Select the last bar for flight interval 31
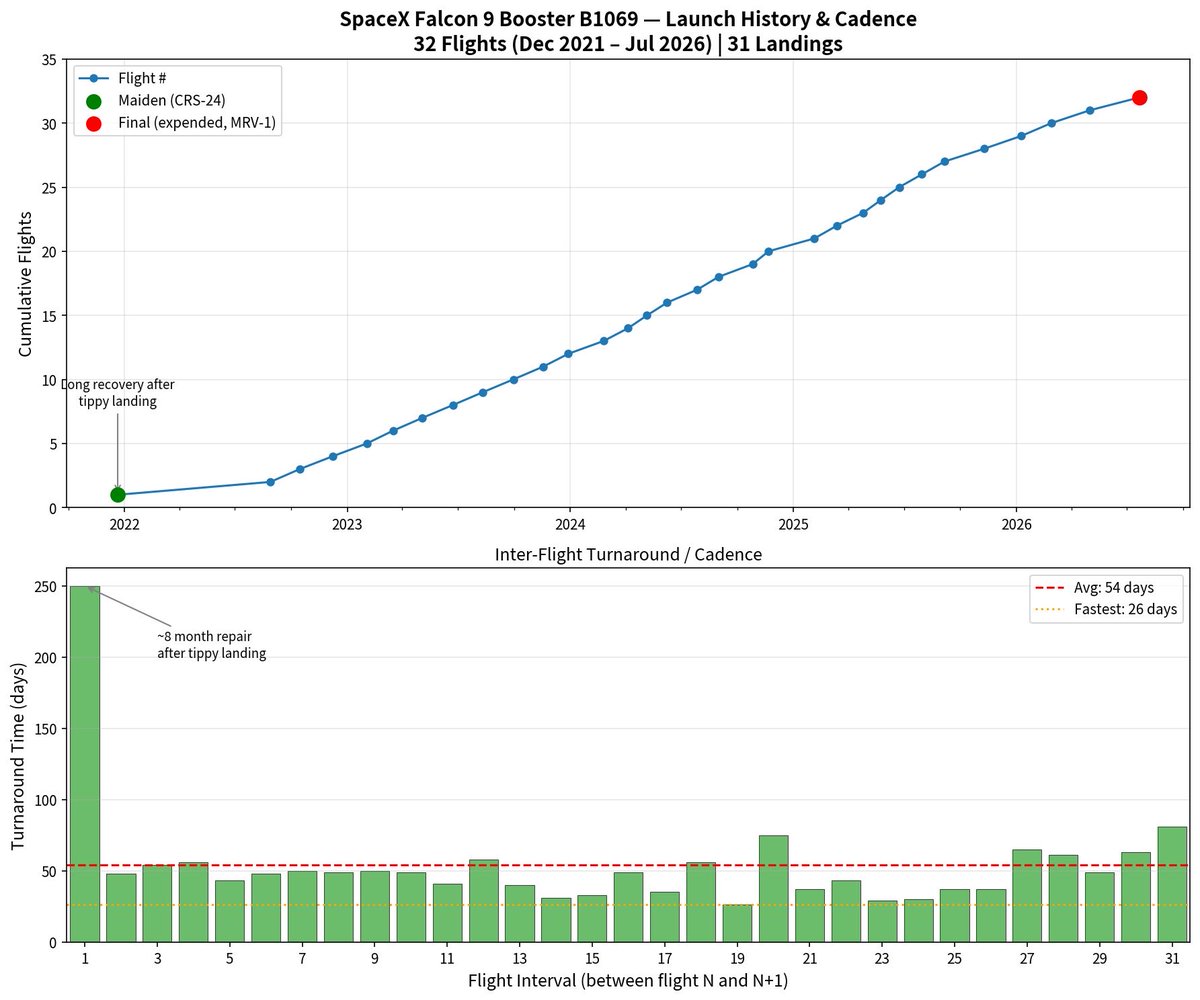1200x1000 pixels. [x=1172, y=884]
